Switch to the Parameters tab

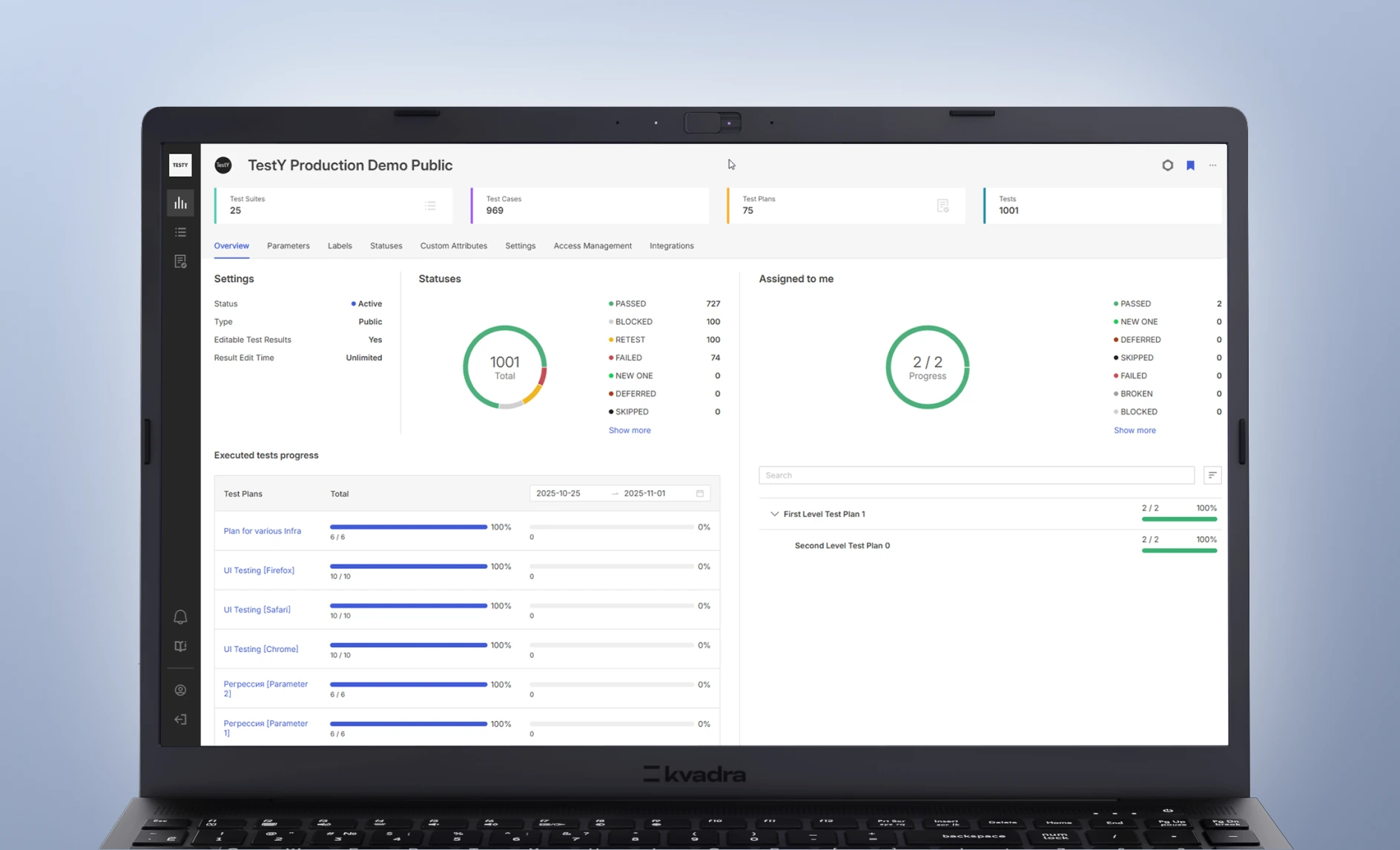pyautogui.click(x=288, y=246)
